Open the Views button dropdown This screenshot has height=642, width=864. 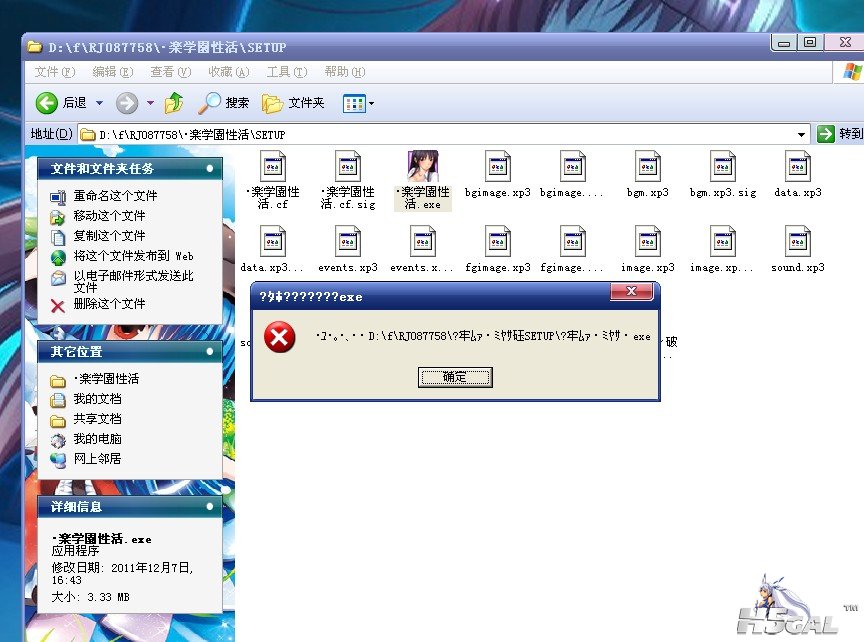pos(358,103)
